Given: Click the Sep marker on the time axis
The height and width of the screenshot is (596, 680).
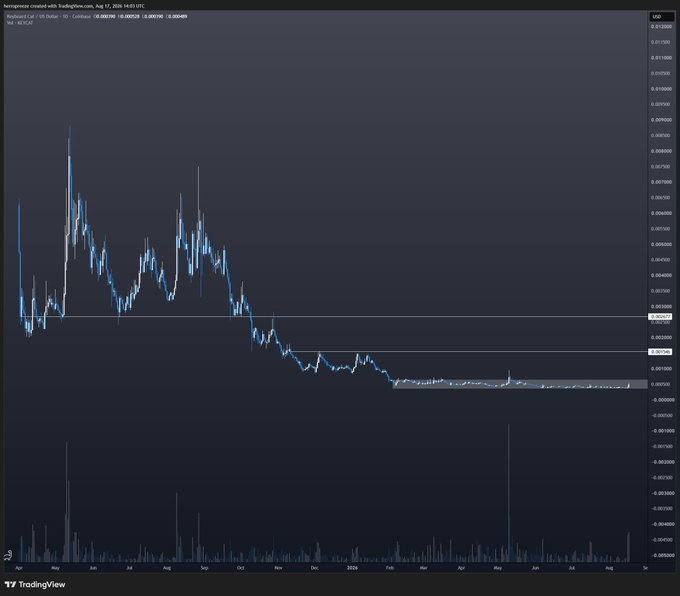Looking at the screenshot, I should 204,567.
